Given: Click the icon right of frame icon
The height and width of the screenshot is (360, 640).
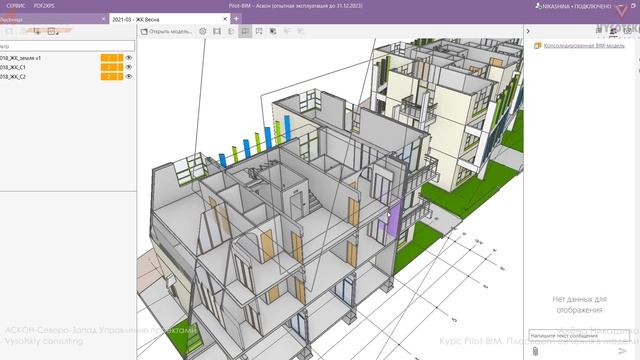Looking at the screenshot, I should (231, 31).
